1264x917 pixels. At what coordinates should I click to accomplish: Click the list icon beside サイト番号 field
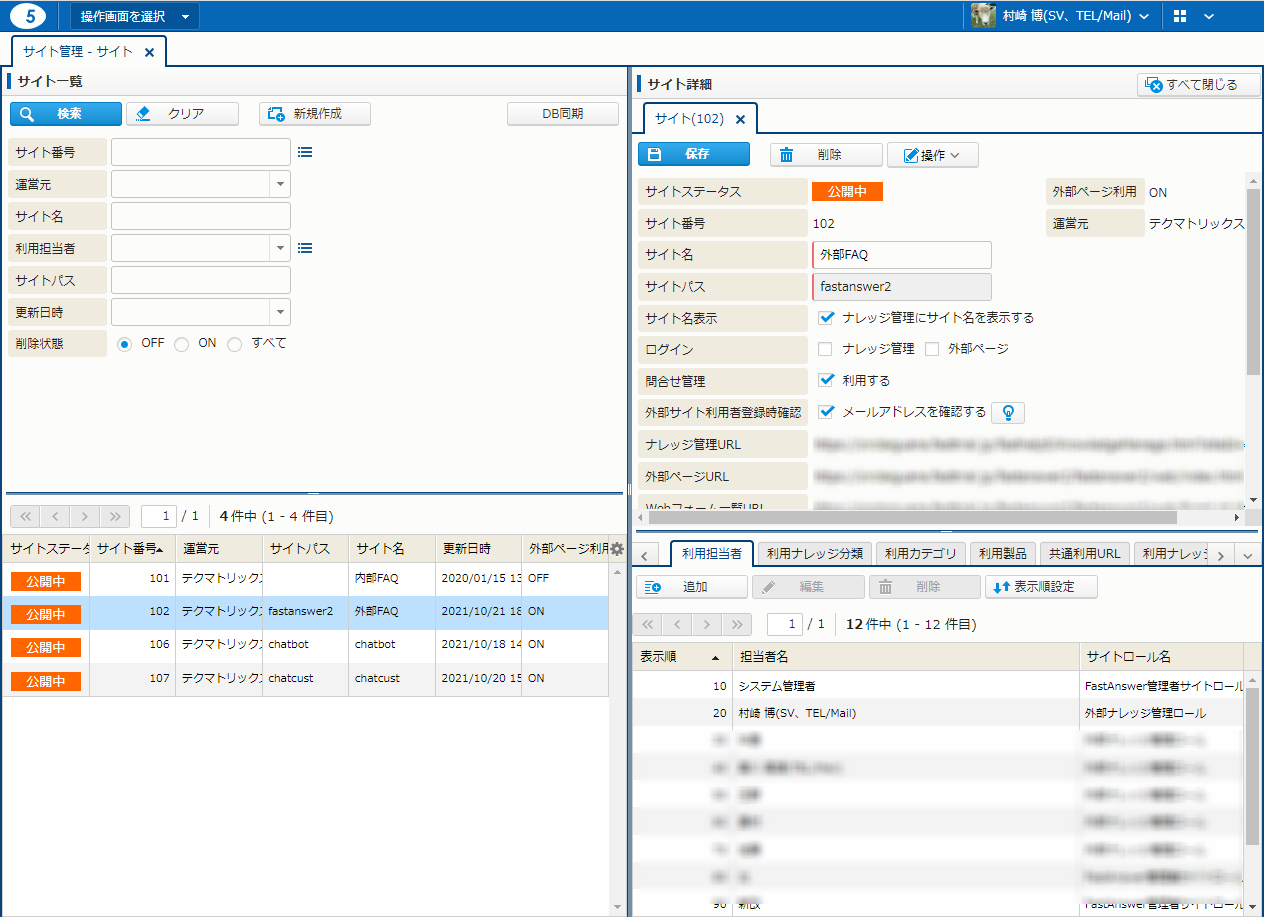click(x=305, y=152)
